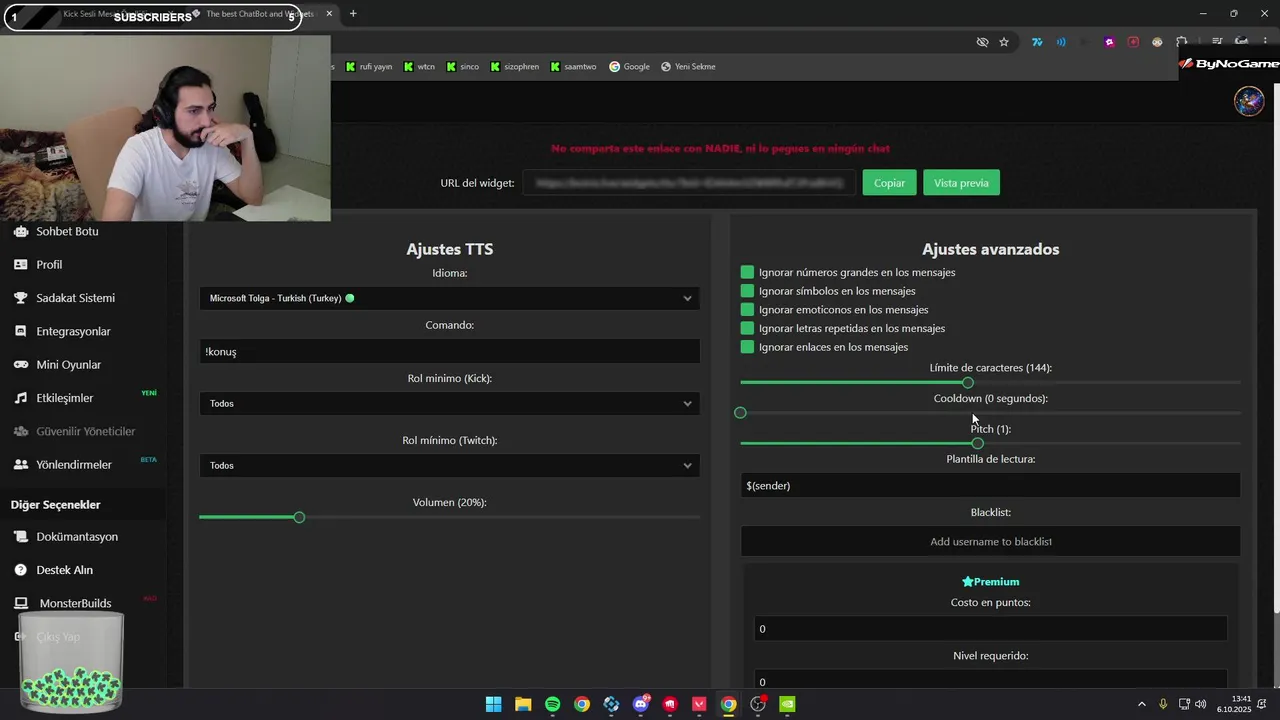Open NVIDIA app from the taskbar
Image resolution: width=1280 pixels, height=720 pixels.
788,704
